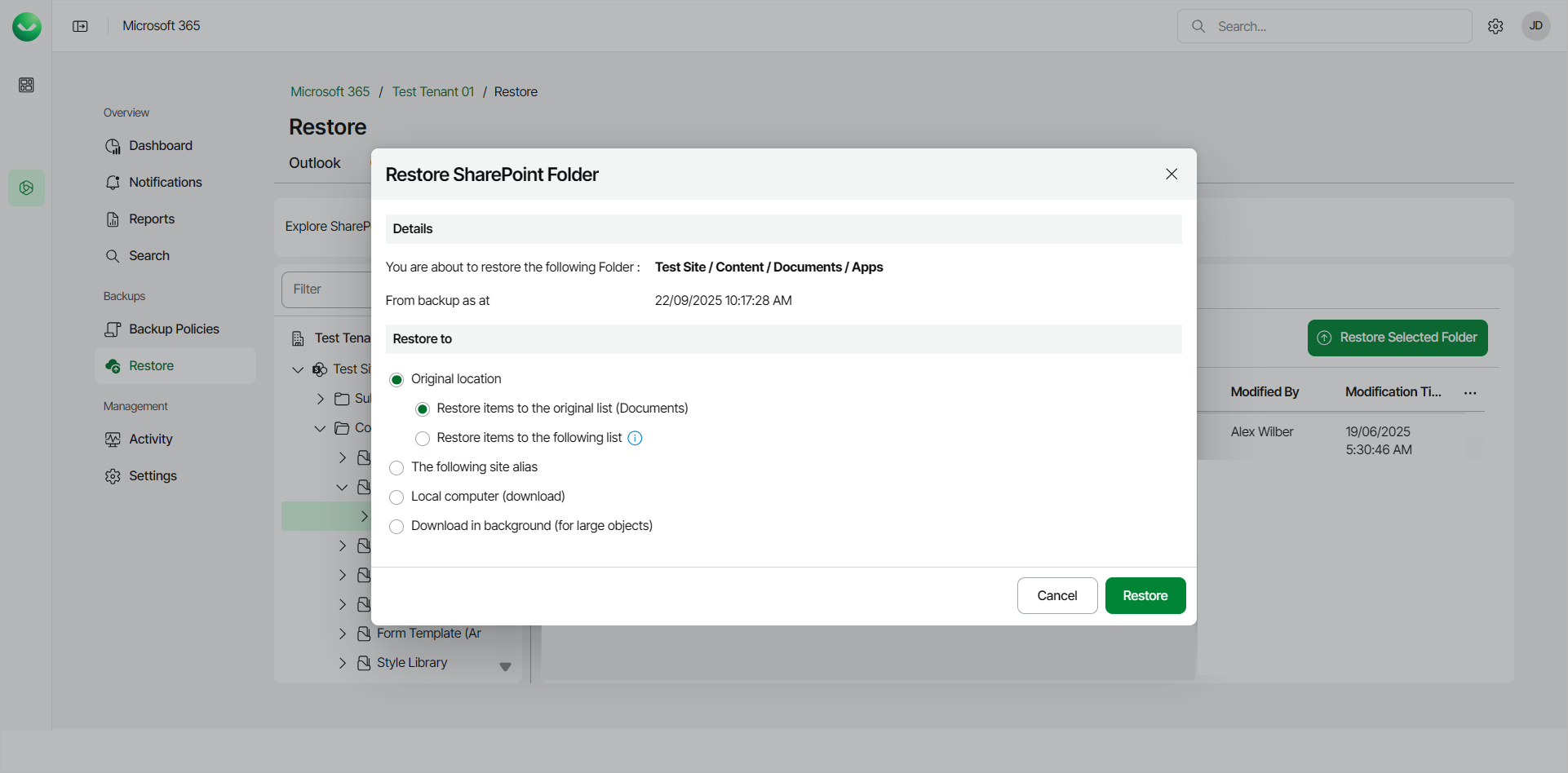Open the Dashboard sidebar item
This screenshot has height=773, width=1568.
pos(160,146)
